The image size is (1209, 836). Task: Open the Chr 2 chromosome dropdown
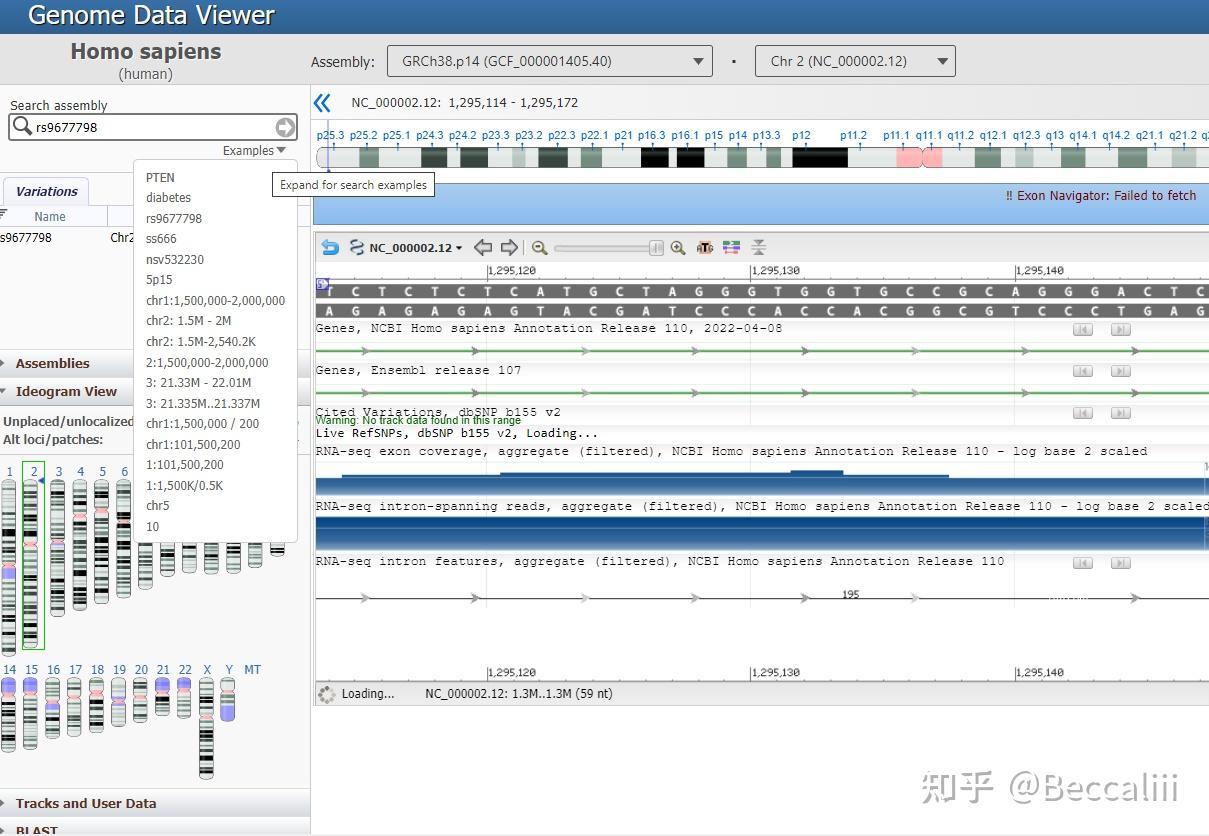tap(855, 61)
